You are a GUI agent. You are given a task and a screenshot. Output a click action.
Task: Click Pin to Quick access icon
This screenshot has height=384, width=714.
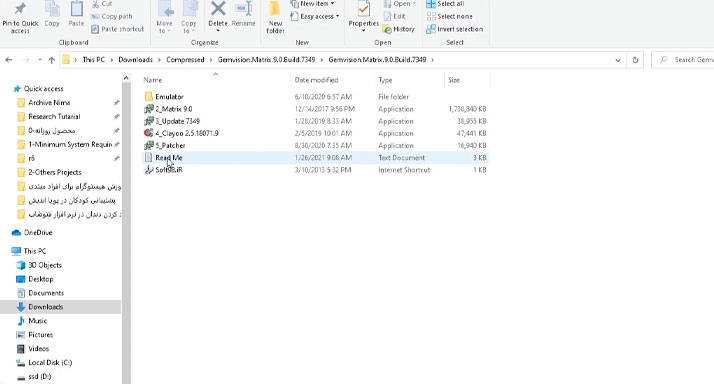pyautogui.click(x=20, y=18)
